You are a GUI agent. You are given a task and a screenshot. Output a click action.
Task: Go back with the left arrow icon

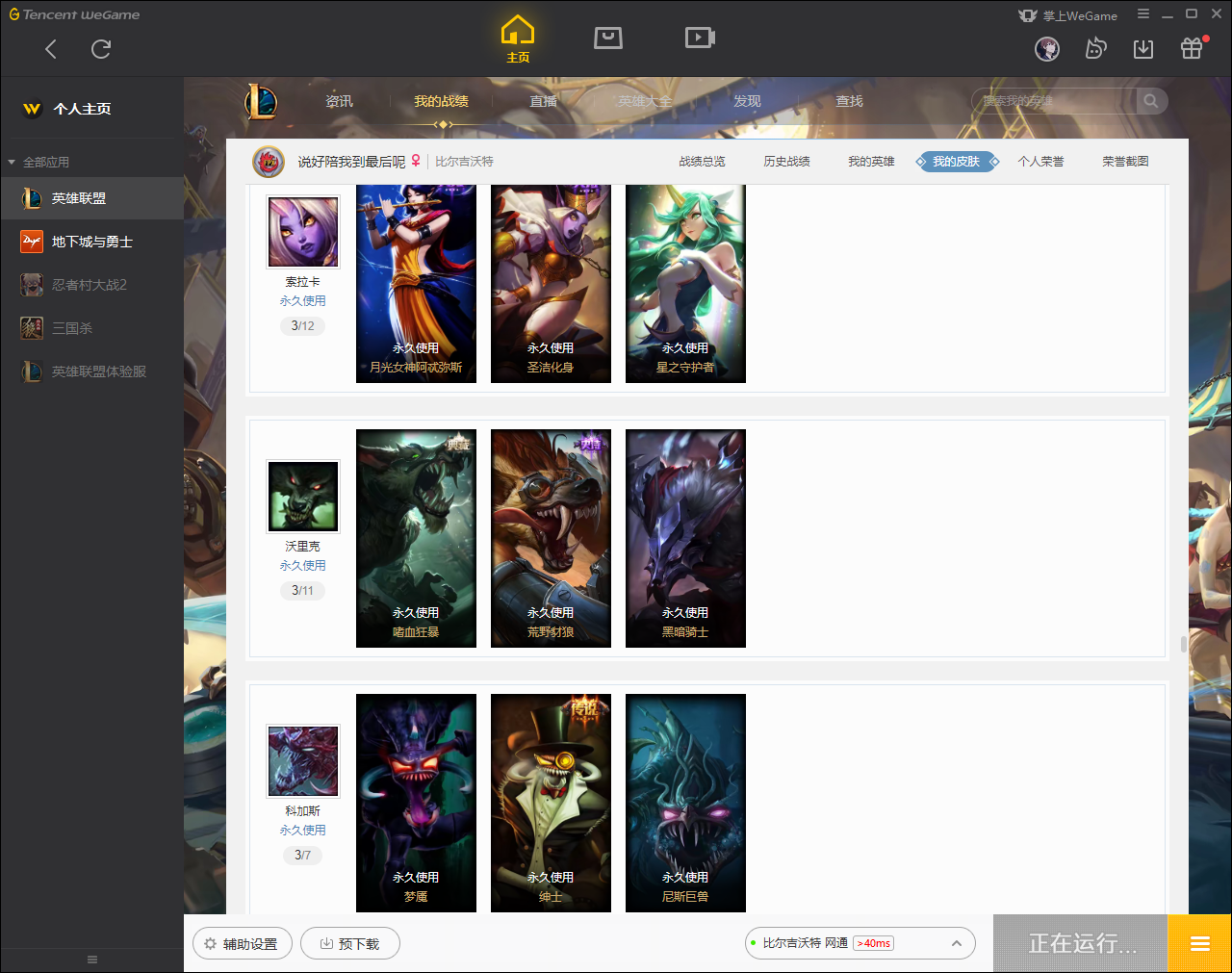pos(51,49)
